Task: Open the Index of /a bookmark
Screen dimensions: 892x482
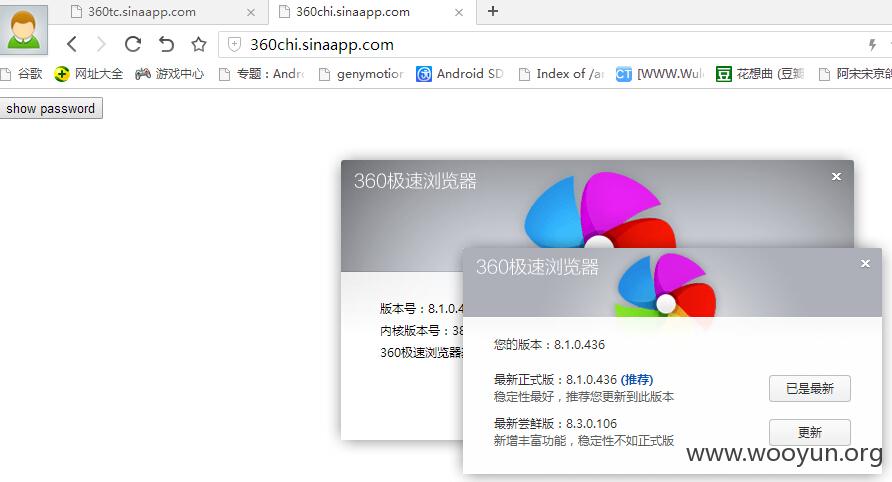Action: tap(560, 74)
